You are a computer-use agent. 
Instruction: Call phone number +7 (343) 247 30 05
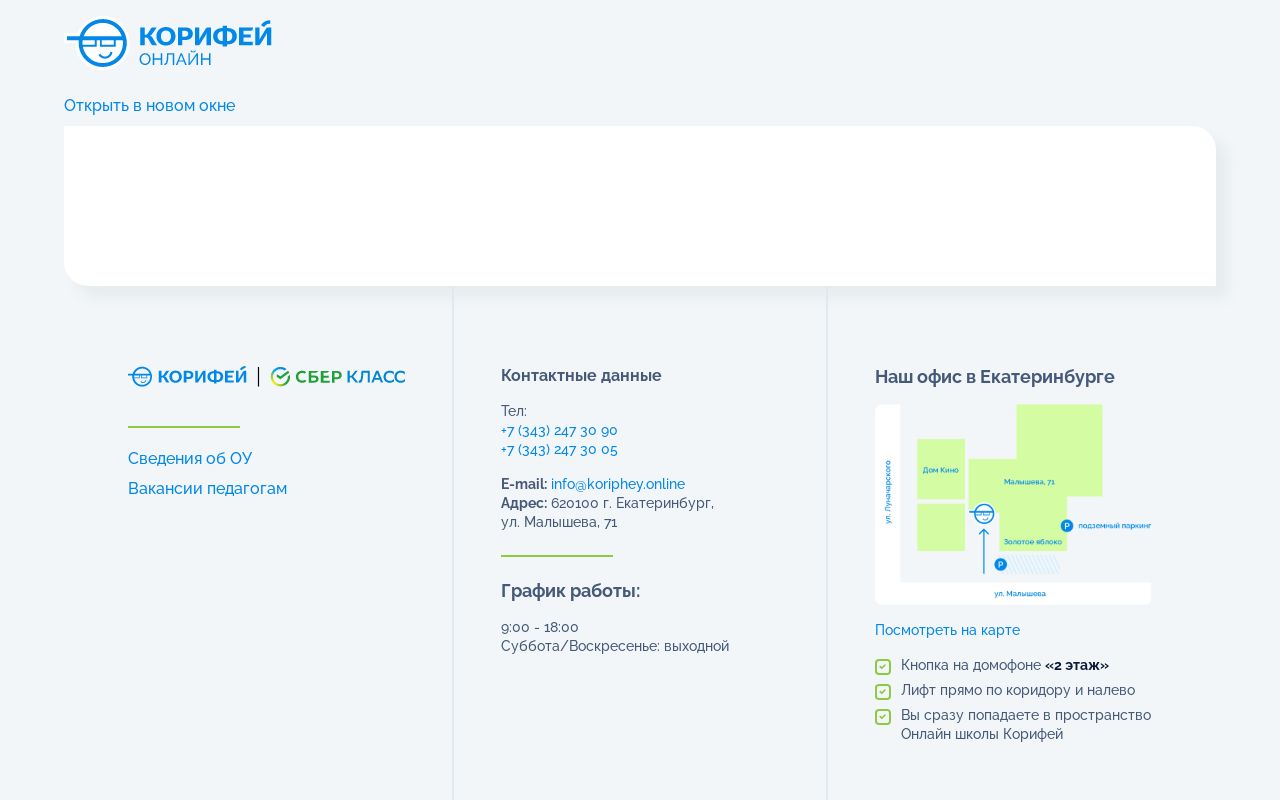(559, 450)
